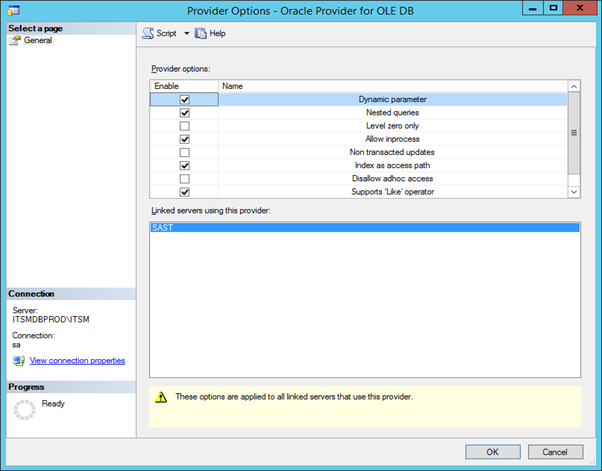Open the Help icon in toolbar

coord(200,33)
